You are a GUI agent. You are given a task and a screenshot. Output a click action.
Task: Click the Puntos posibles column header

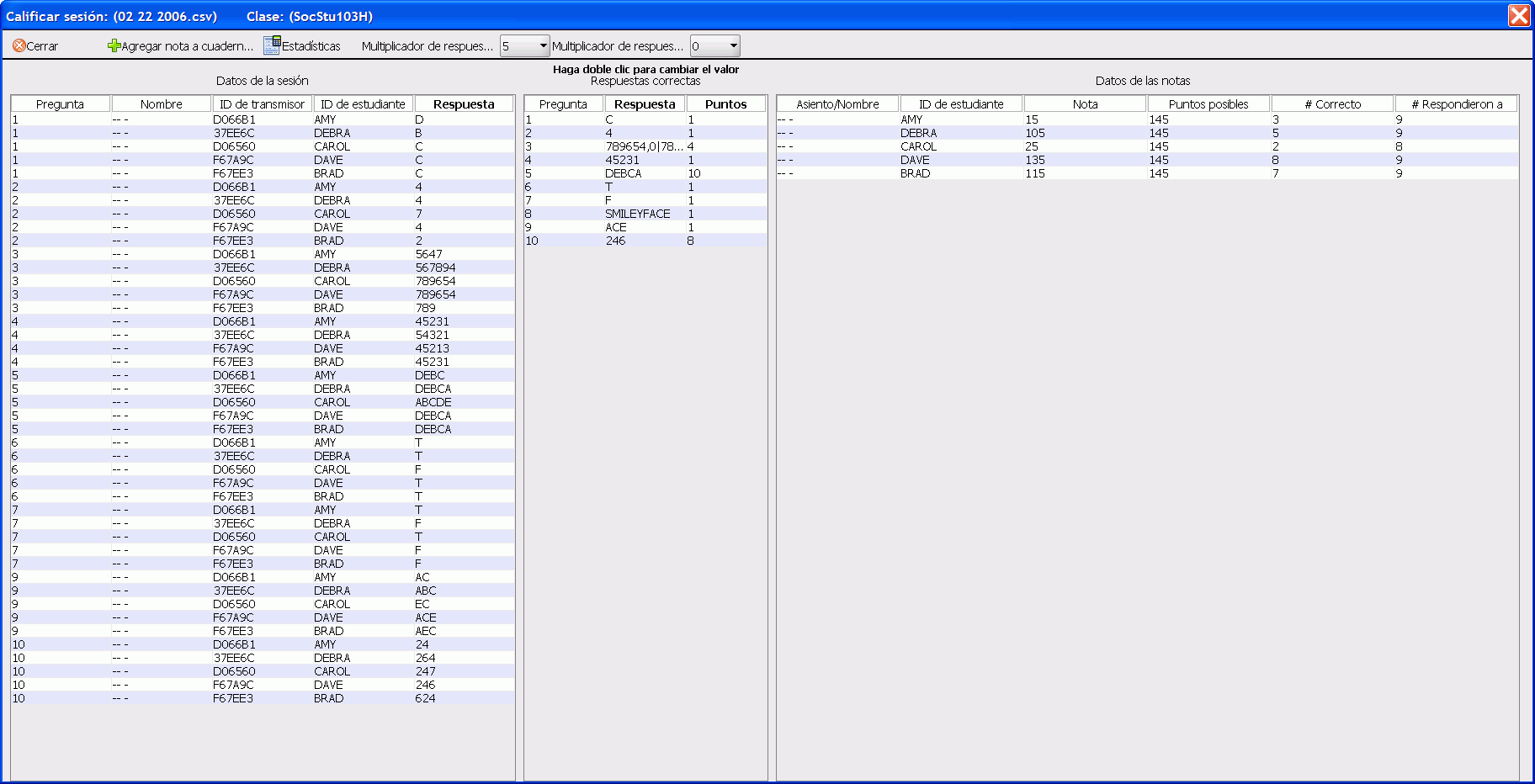[x=1209, y=104]
